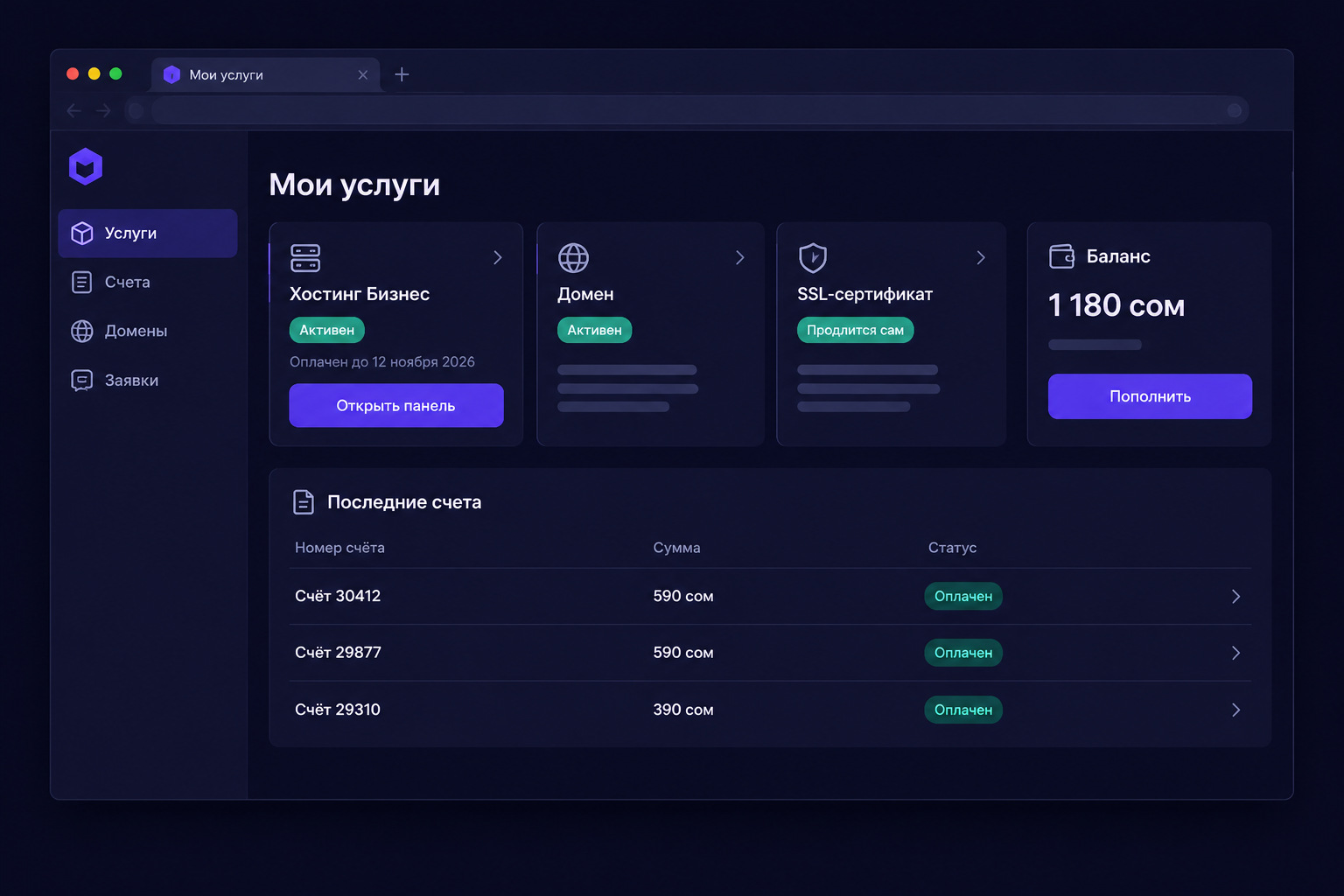Expand the Хостинг Бизнес card chevron
Image resolution: width=1344 pixels, height=896 pixels.
coord(498,257)
